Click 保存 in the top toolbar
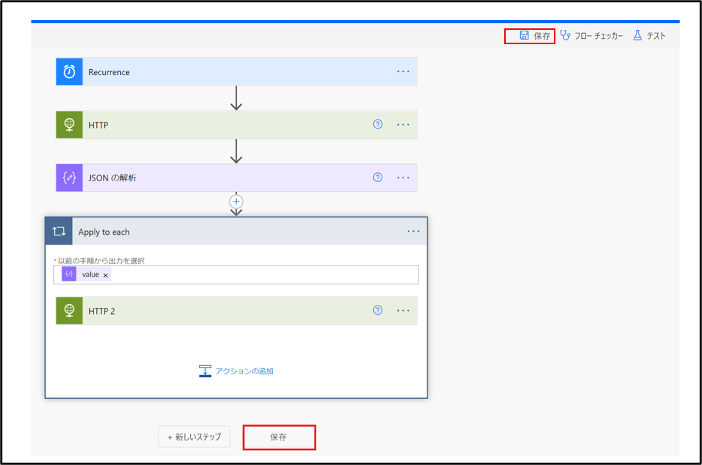 tap(535, 36)
